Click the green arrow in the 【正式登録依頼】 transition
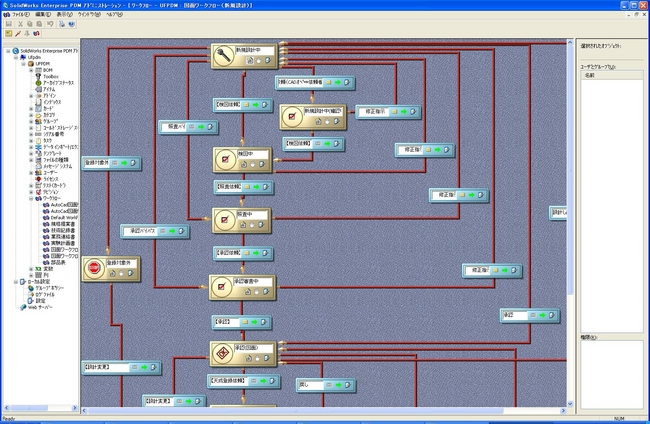This screenshot has width=650, height=424. [x=263, y=381]
